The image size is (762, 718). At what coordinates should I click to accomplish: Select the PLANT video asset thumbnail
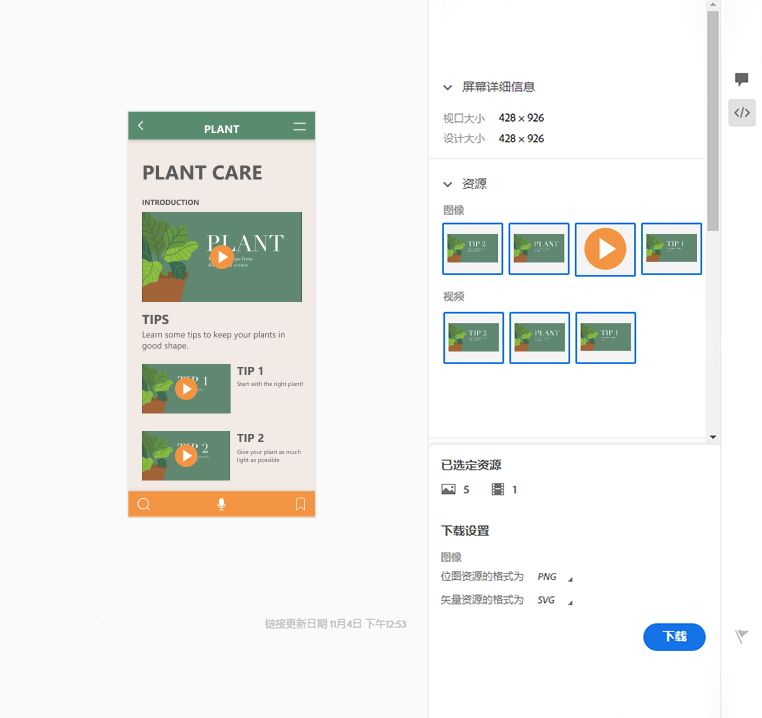539,338
